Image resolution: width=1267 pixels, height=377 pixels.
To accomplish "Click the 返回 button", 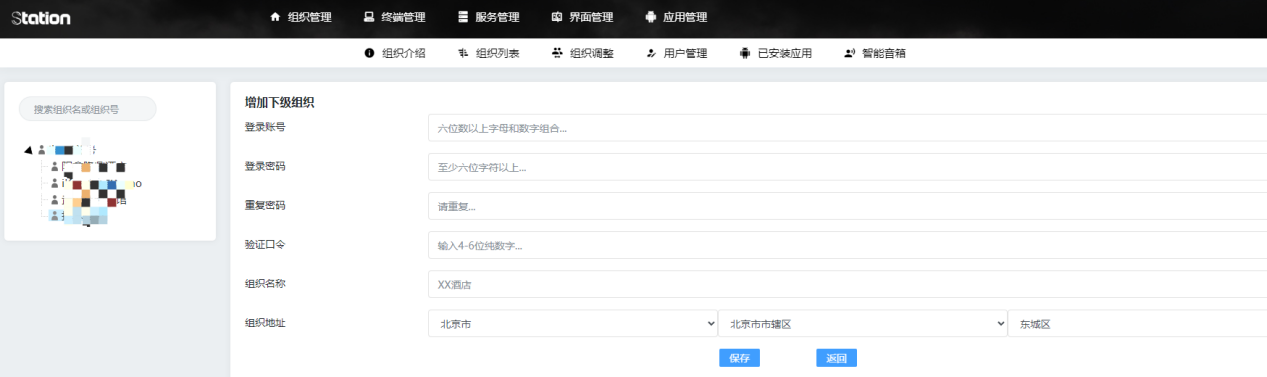I will pyautogui.click(x=836, y=358).
